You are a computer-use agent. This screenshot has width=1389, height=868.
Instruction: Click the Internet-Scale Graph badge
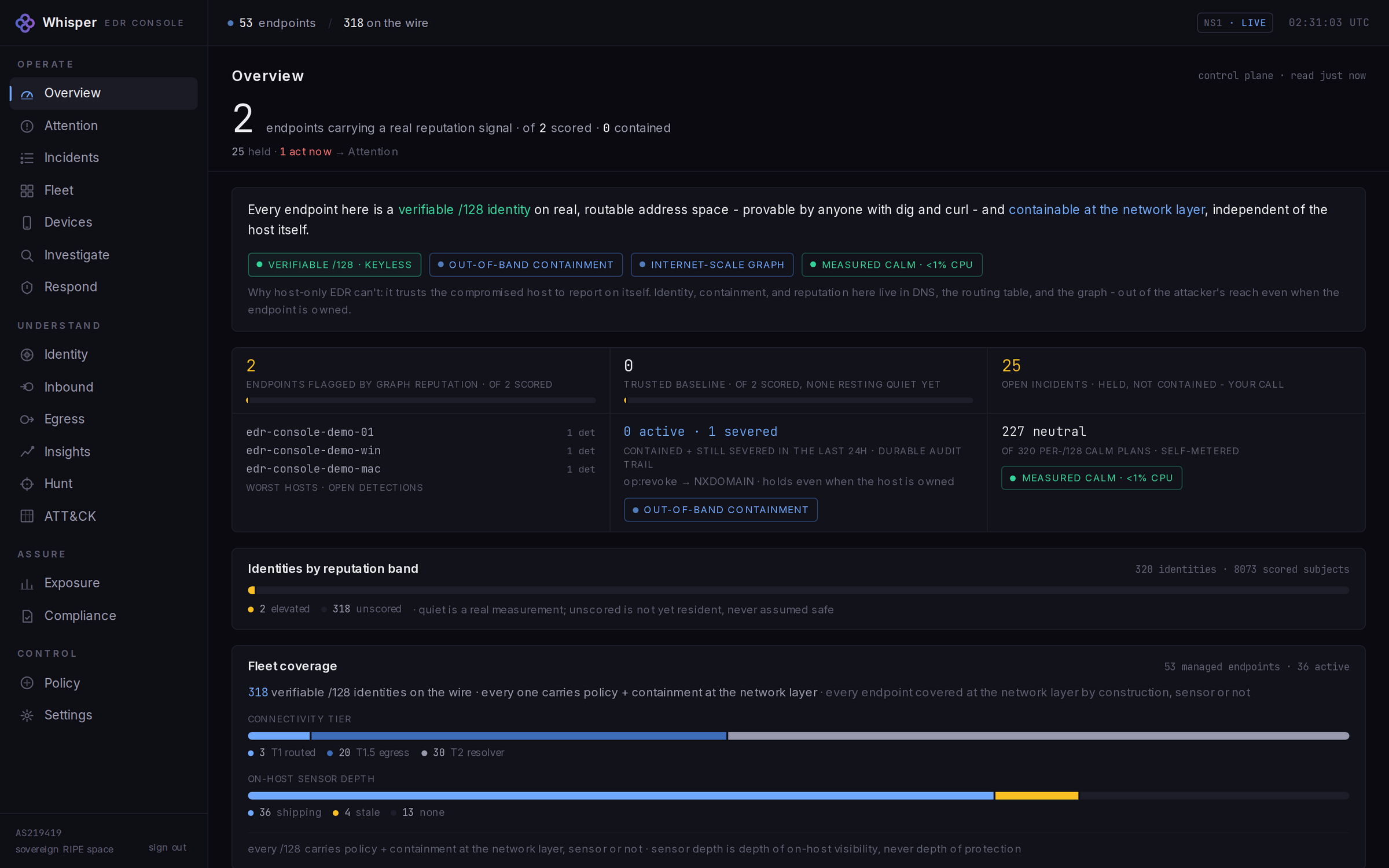[x=712, y=265]
